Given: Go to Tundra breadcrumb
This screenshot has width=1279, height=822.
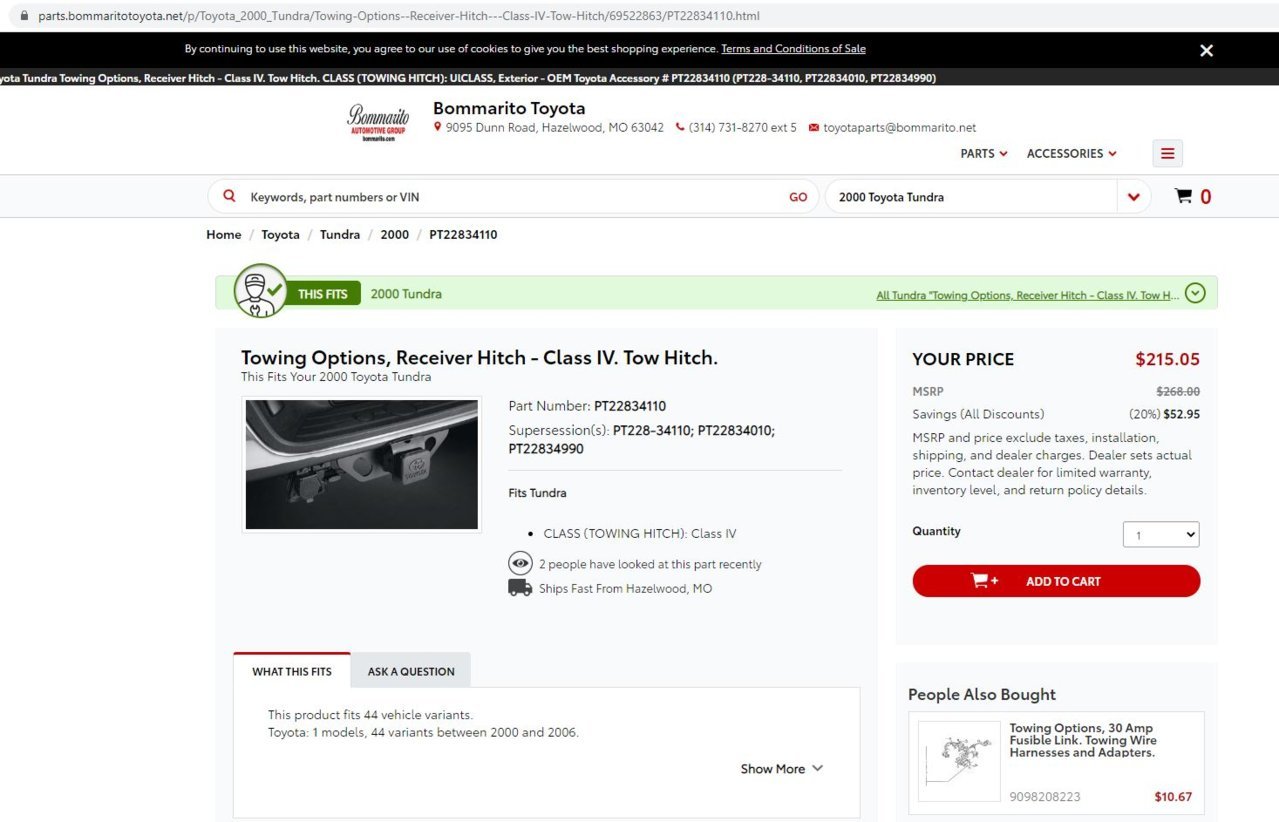Looking at the screenshot, I should 340,235.
